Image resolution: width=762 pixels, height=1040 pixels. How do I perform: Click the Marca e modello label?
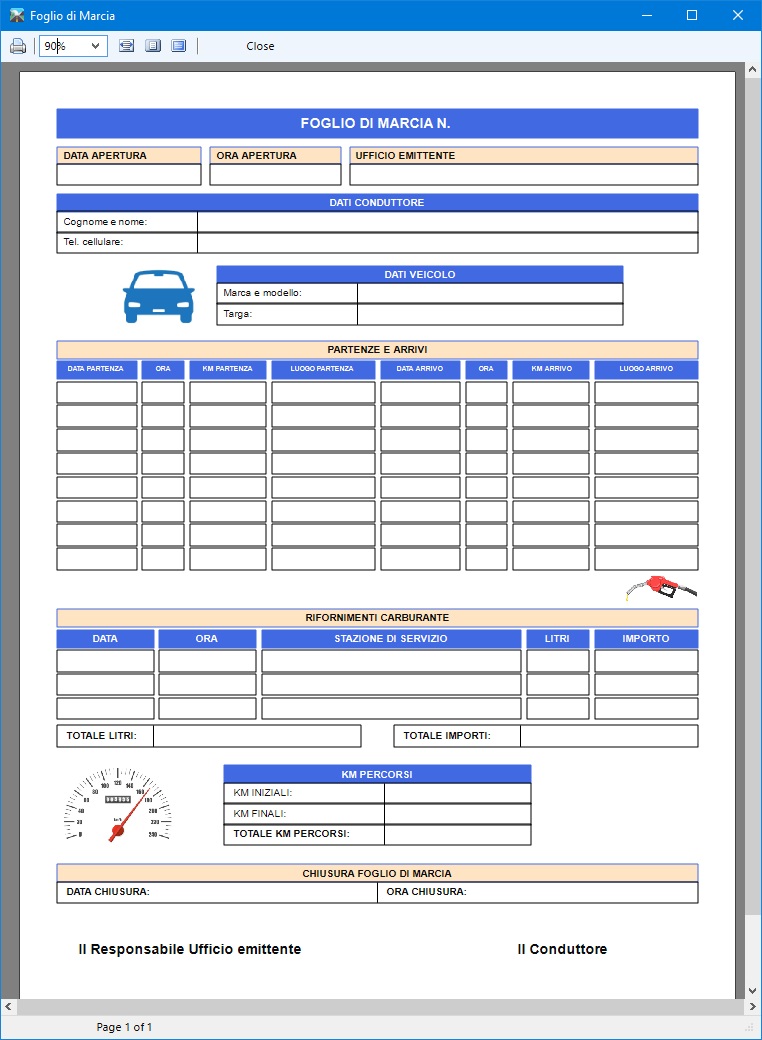point(262,292)
